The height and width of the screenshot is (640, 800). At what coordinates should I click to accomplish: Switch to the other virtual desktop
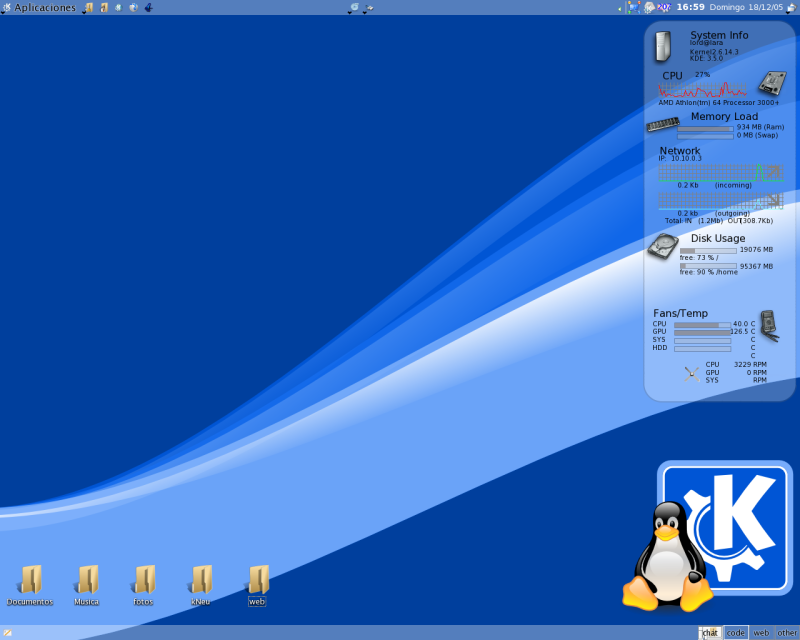tap(787, 633)
